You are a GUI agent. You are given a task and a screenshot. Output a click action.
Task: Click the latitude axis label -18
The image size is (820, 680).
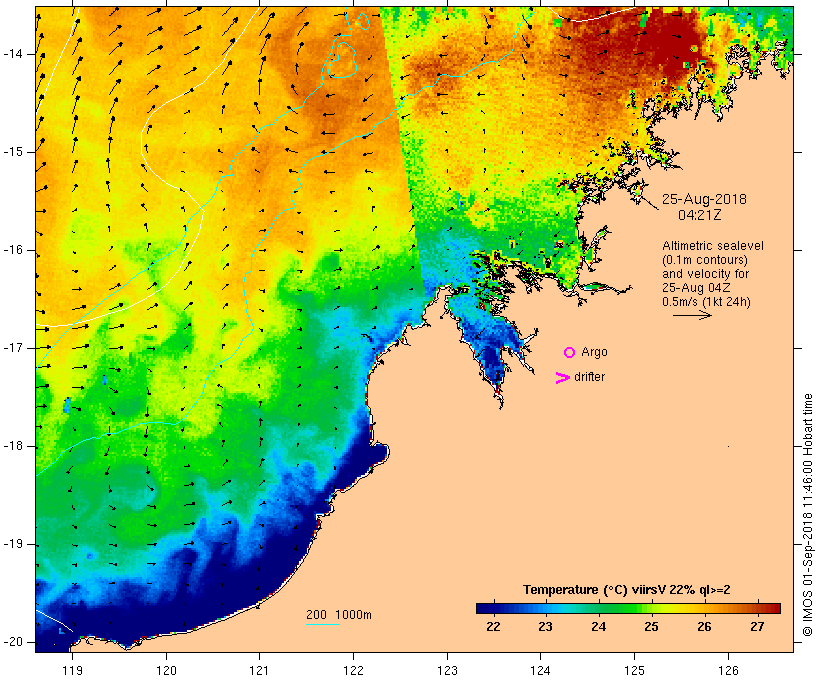pyautogui.click(x=12, y=446)
